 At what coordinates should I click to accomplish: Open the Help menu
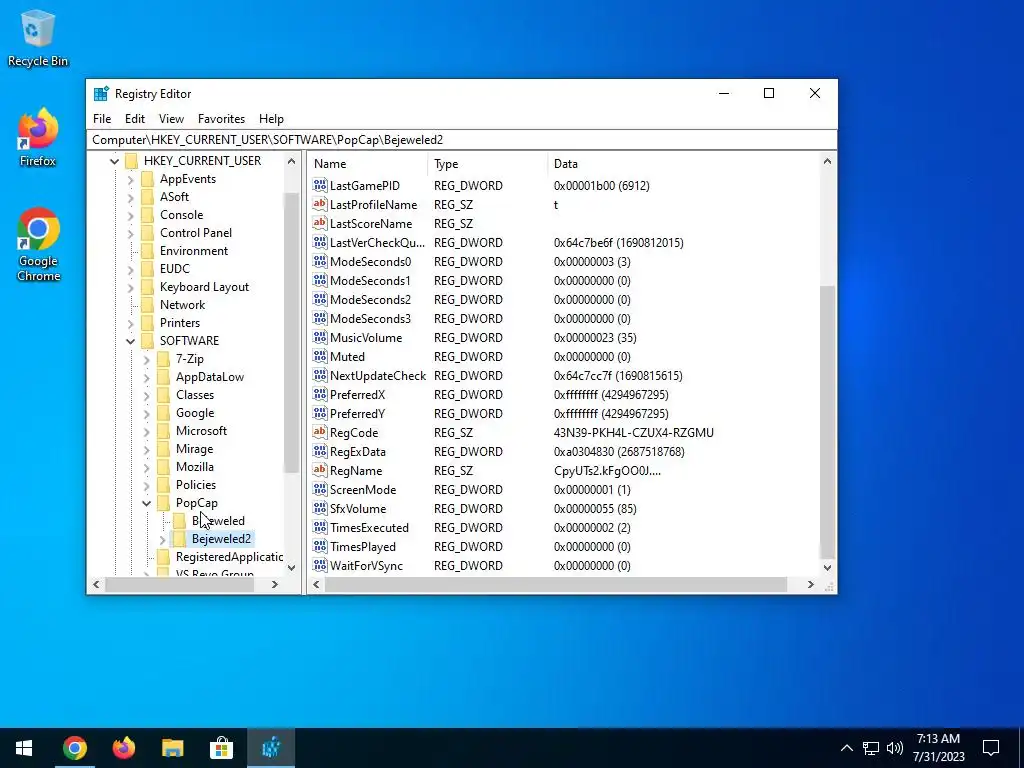[271, 119]
